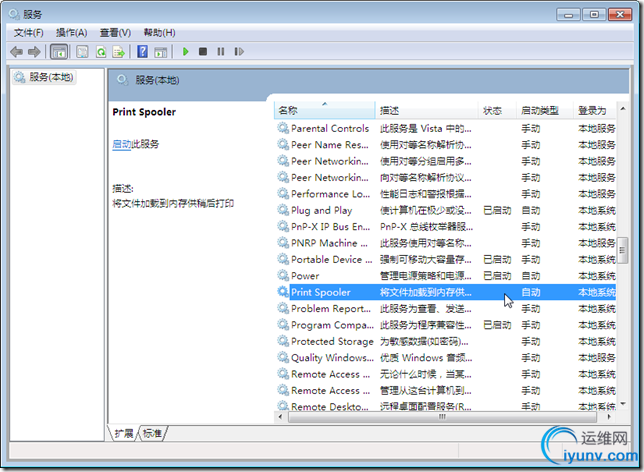Viewport: 644px width, 472px height.
Task: Pause service with the pause icon
Action: (x=221, y=52)
